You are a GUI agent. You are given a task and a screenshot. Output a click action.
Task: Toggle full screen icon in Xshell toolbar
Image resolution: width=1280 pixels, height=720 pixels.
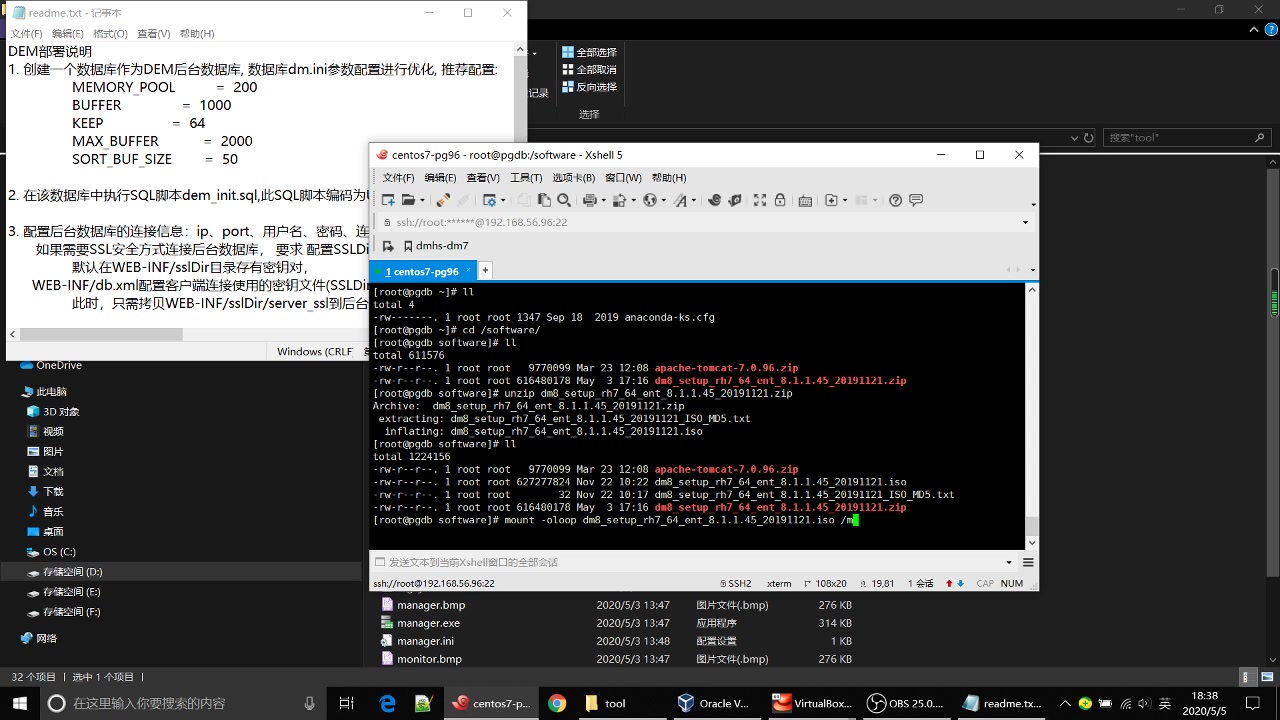tap(760, 200)
